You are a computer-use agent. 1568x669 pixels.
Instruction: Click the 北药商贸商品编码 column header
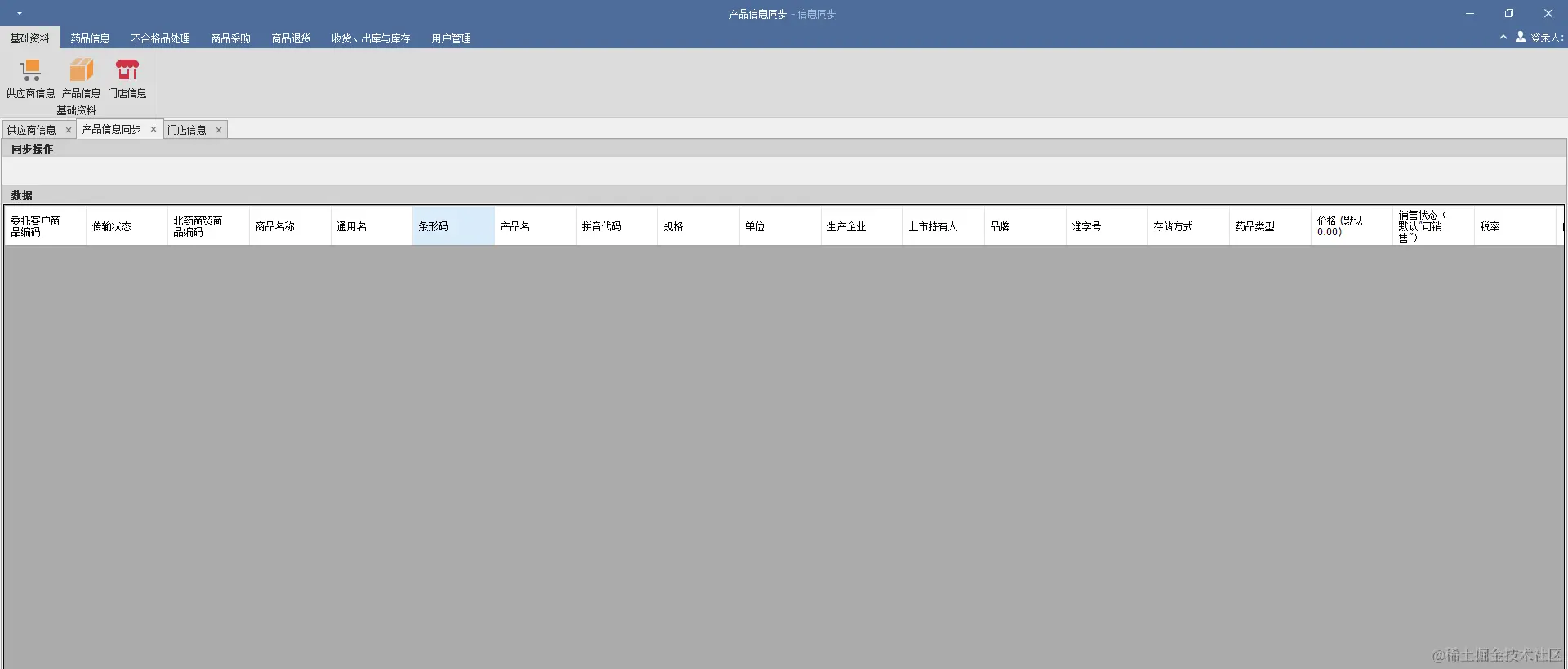click(208, 226)
